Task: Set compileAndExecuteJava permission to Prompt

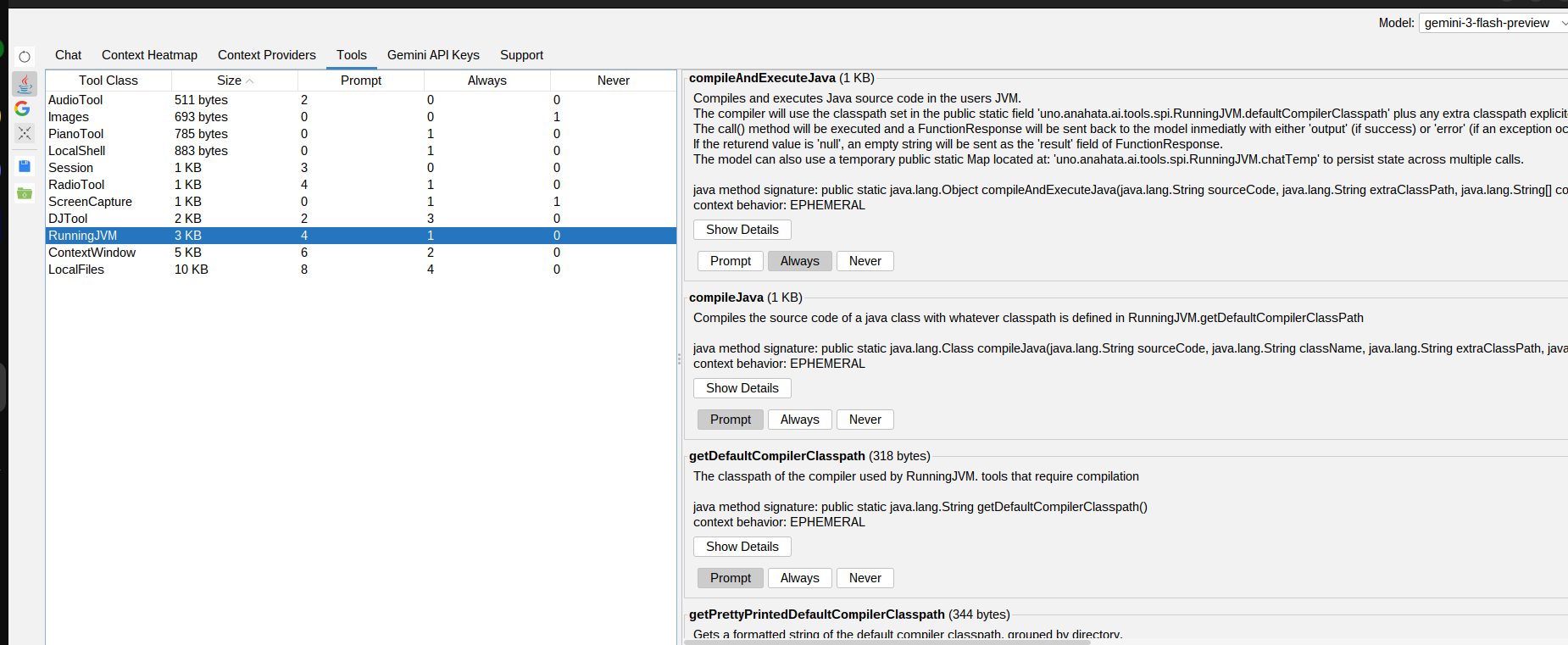Action: point(730,261)
